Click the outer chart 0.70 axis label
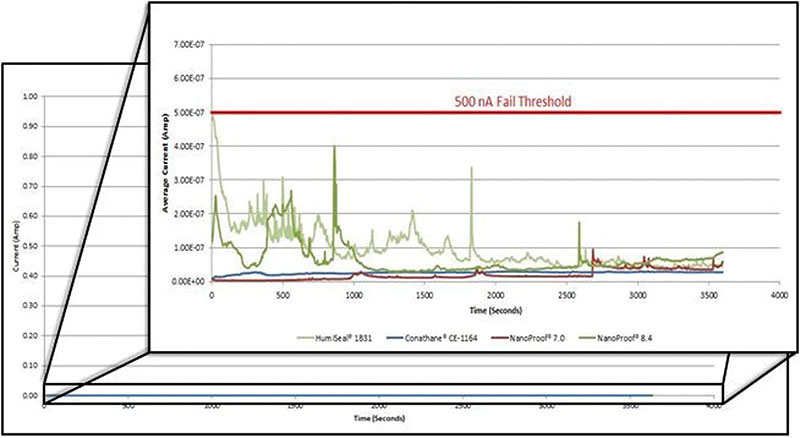The height and width of the screenshot is (438, 800). (31, 186)
